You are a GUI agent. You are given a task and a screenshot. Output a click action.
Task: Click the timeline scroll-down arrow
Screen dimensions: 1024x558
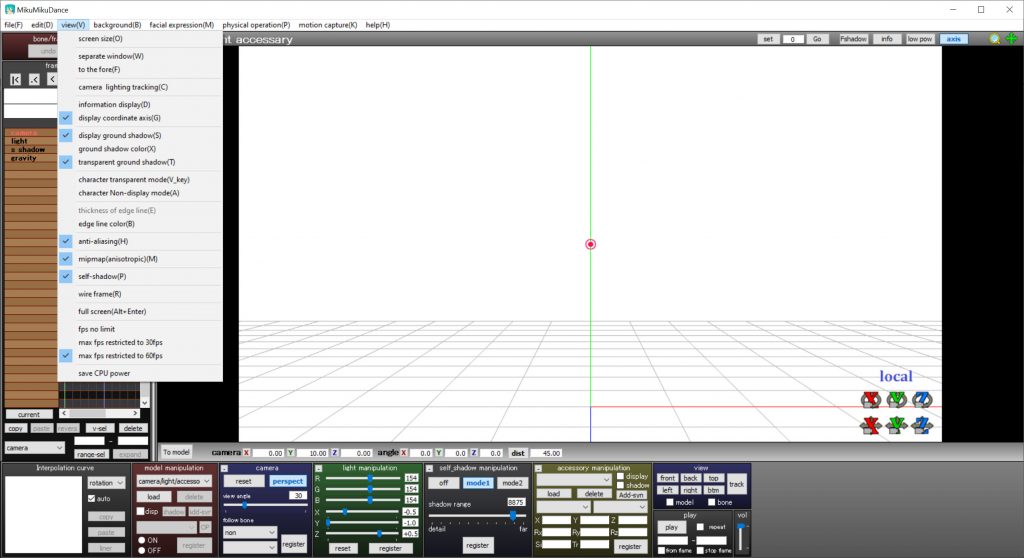(x=145, y=403)
